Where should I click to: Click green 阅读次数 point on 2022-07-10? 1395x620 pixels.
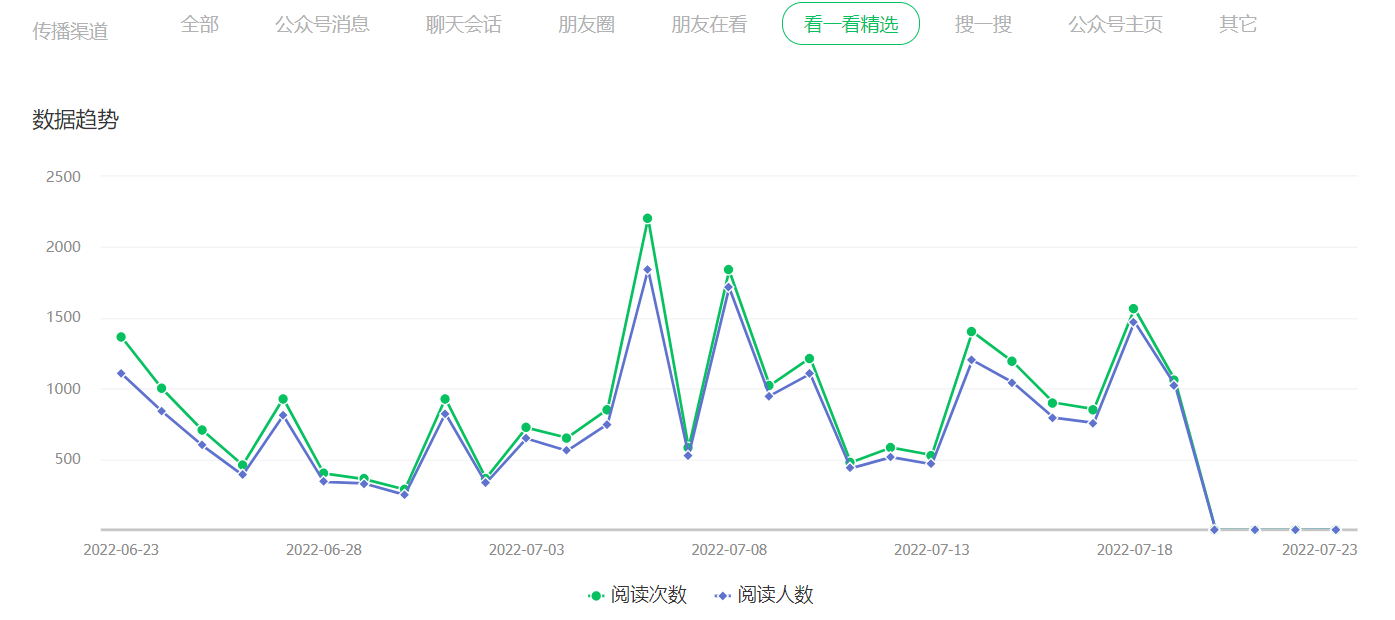coord(809,358)
